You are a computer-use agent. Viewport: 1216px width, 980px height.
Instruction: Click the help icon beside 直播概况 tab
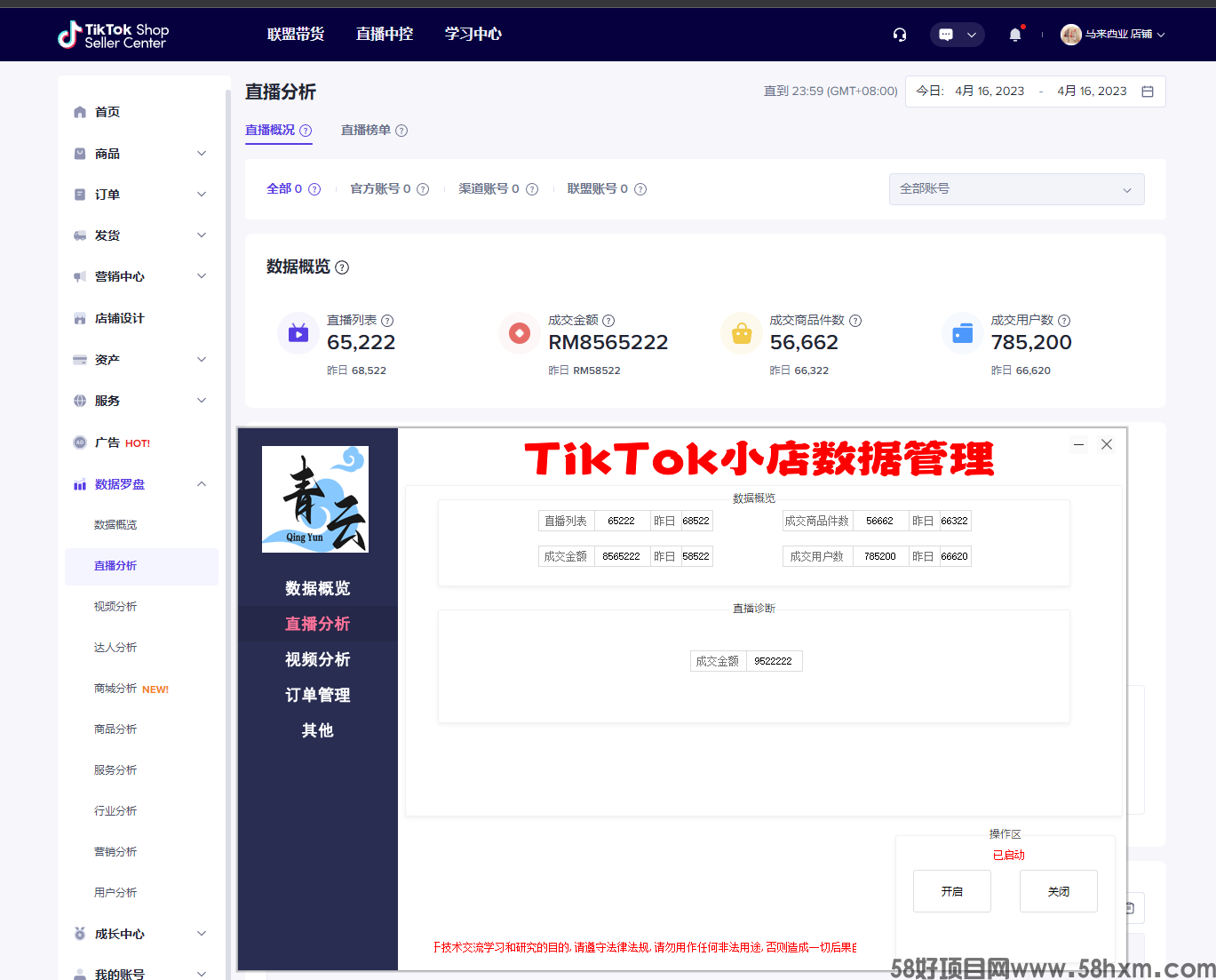tap(306, 131)
